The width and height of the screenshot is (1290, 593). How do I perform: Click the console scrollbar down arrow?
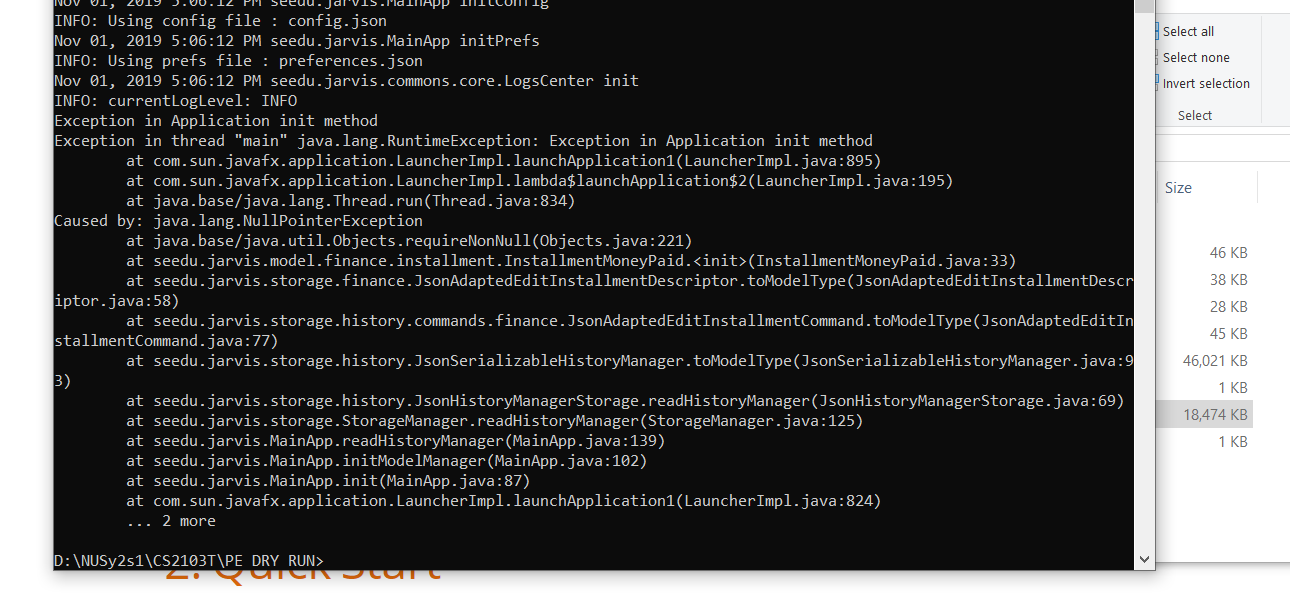click(1144, 560)
